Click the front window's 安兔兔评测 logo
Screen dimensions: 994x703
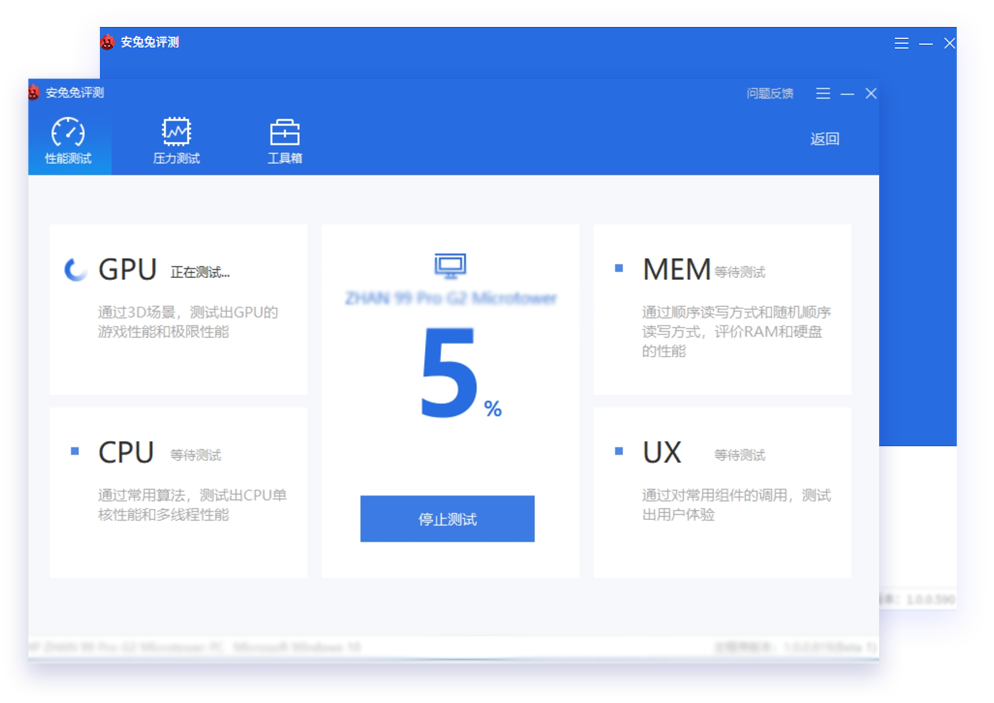34,93
